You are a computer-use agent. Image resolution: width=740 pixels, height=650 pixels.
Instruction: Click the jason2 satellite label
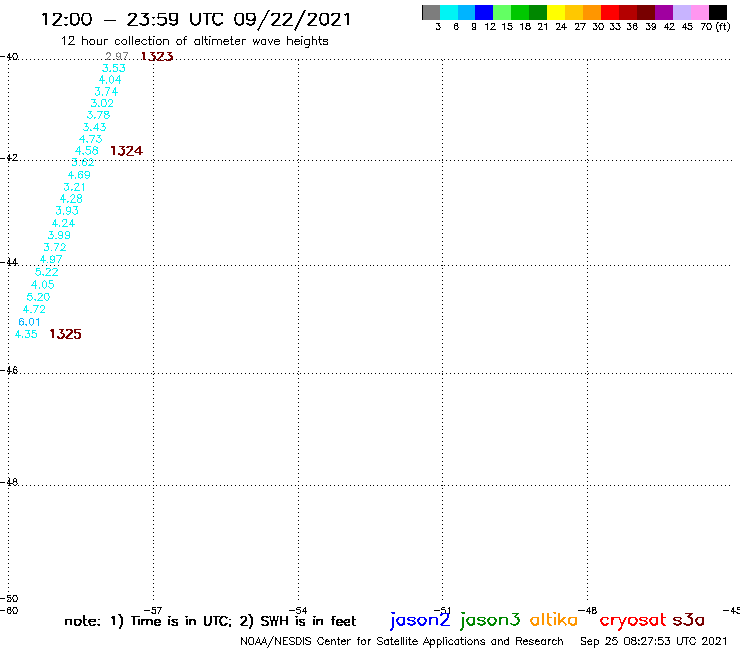tap(420, 620)
